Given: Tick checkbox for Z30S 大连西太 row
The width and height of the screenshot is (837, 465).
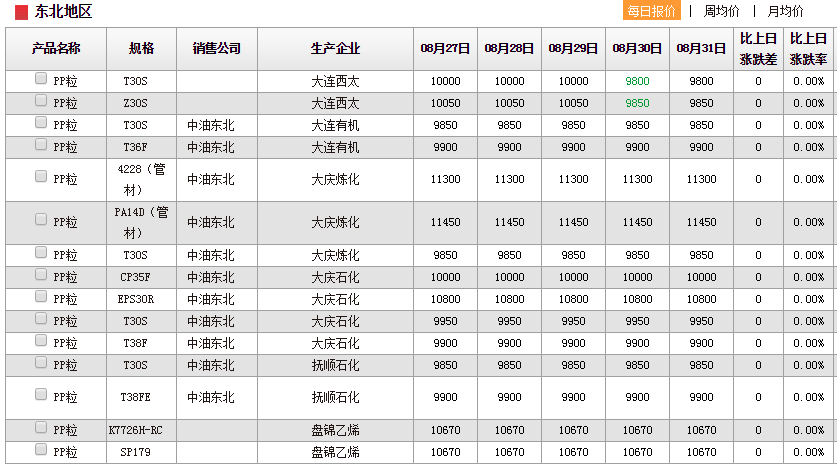Looking at the screenshot, I should coord(41,100).
